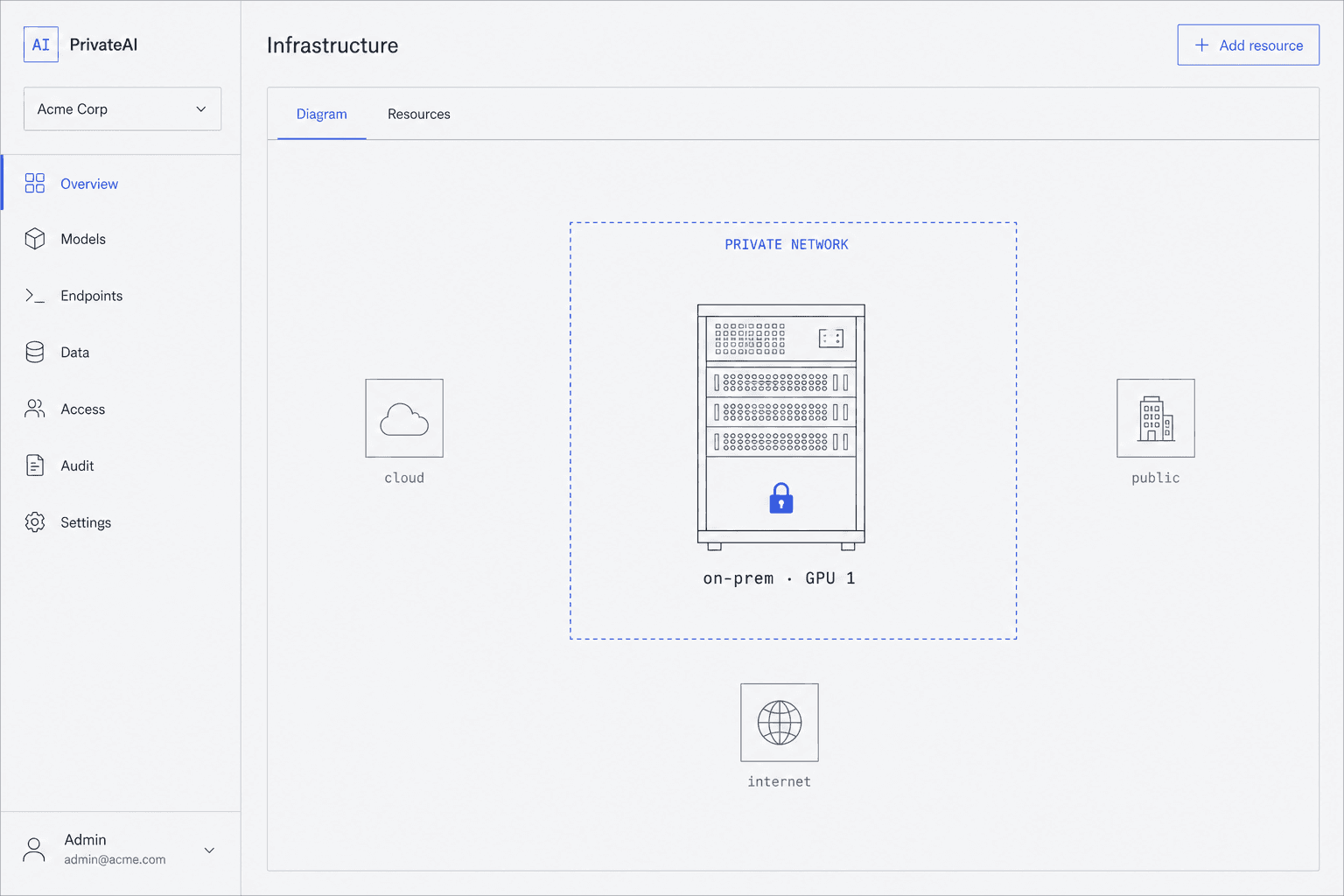
Task: Click the public label text
Action: click(x=1156, y=478)
